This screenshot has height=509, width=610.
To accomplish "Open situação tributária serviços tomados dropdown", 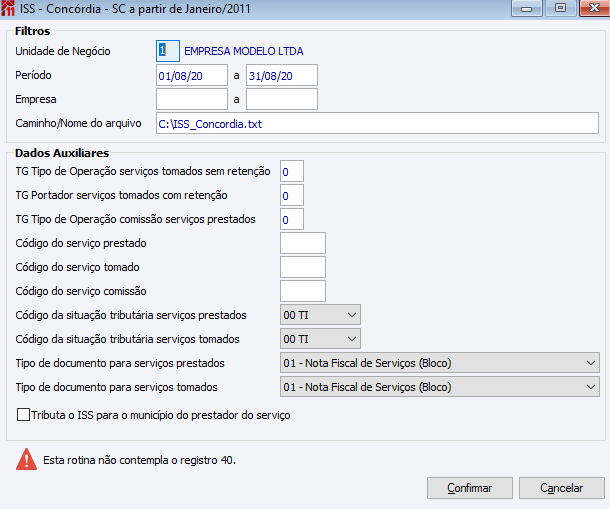I will [320, 339].
